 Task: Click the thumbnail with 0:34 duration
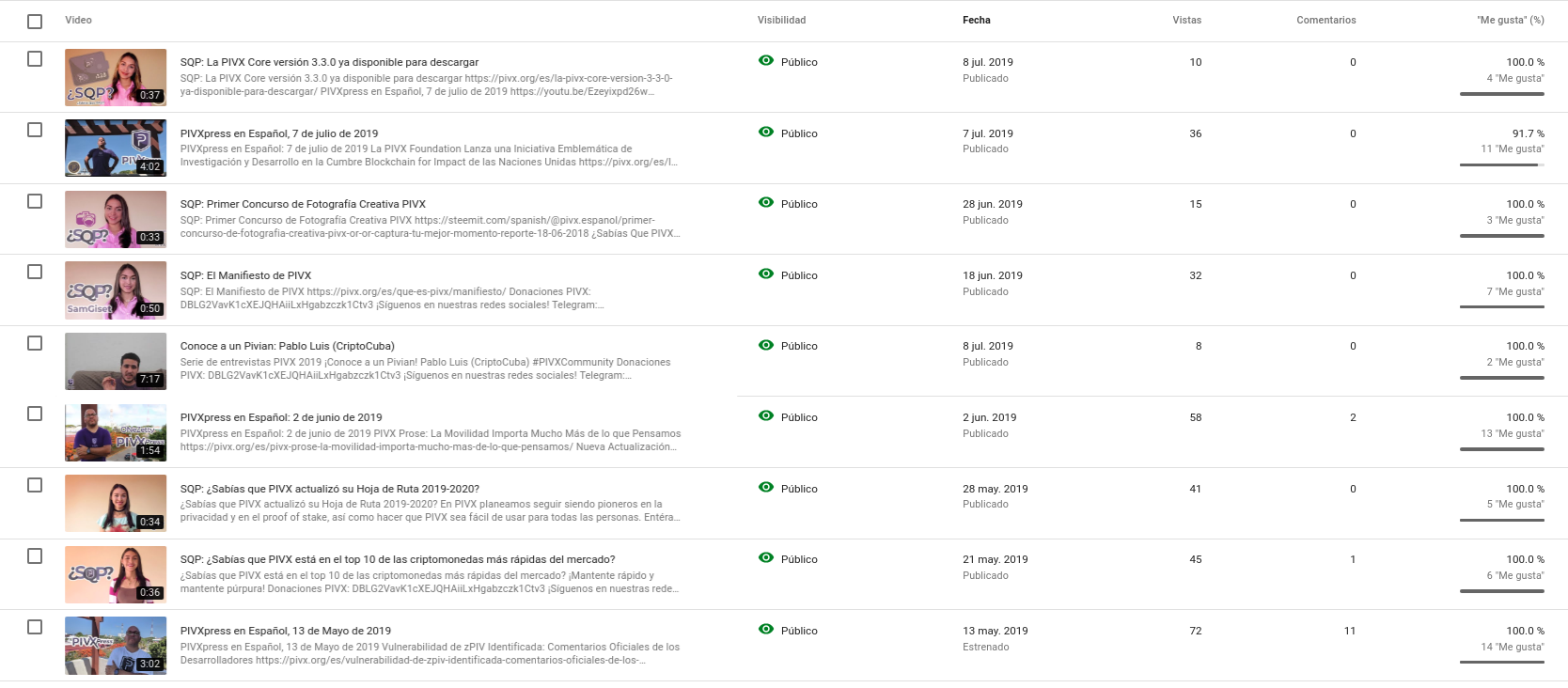(x=116, y=503)
